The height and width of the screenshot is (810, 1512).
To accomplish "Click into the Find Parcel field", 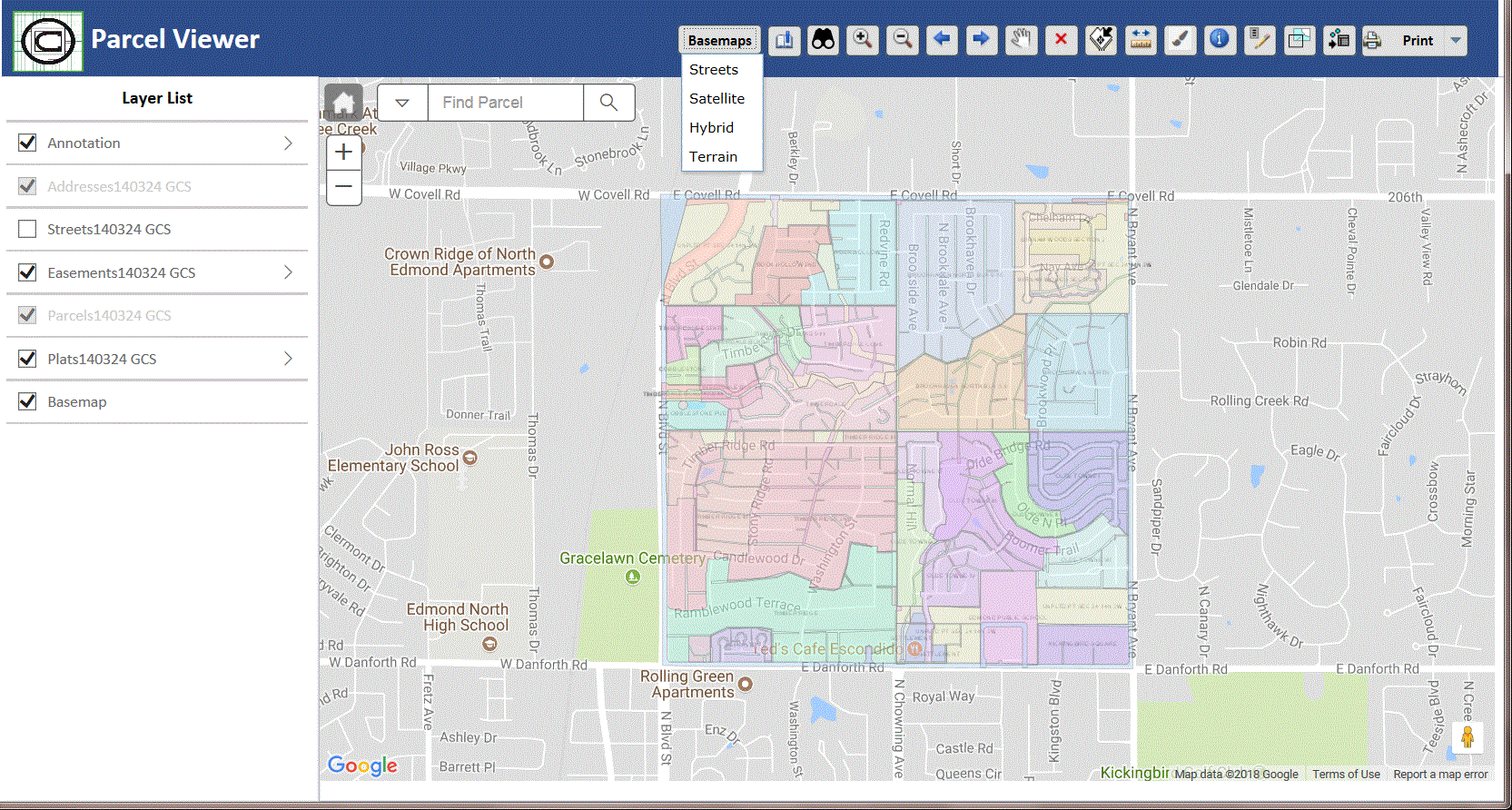I will [x=506, y=103].
